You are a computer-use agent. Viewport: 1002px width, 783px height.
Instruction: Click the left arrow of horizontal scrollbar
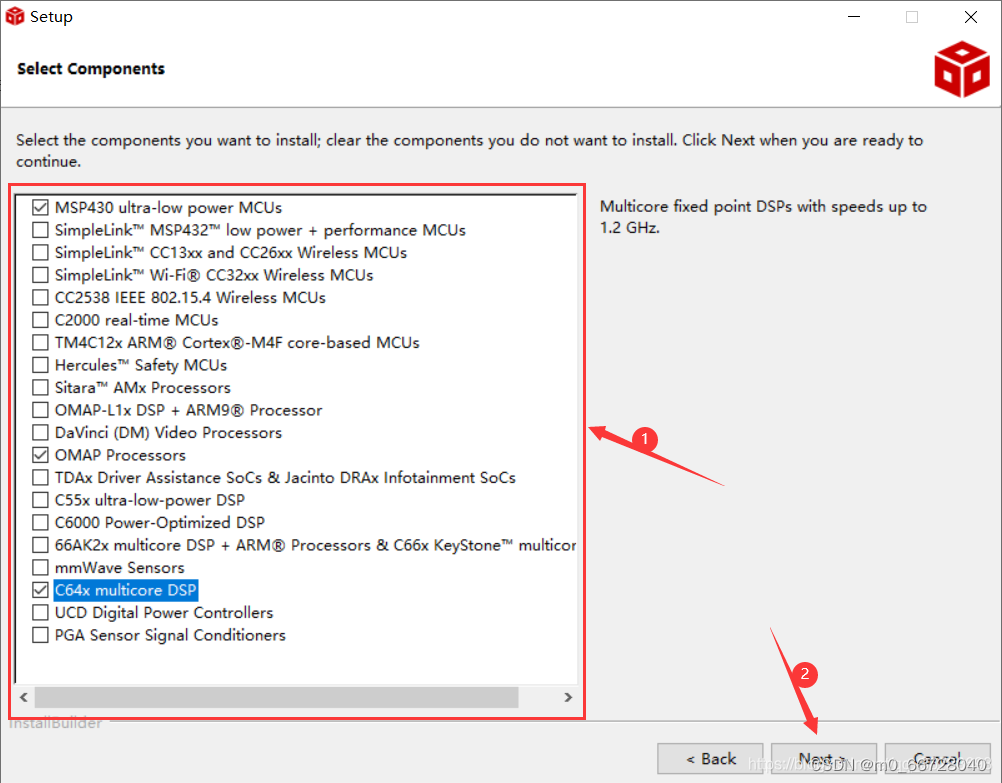(x=24, y=697)
